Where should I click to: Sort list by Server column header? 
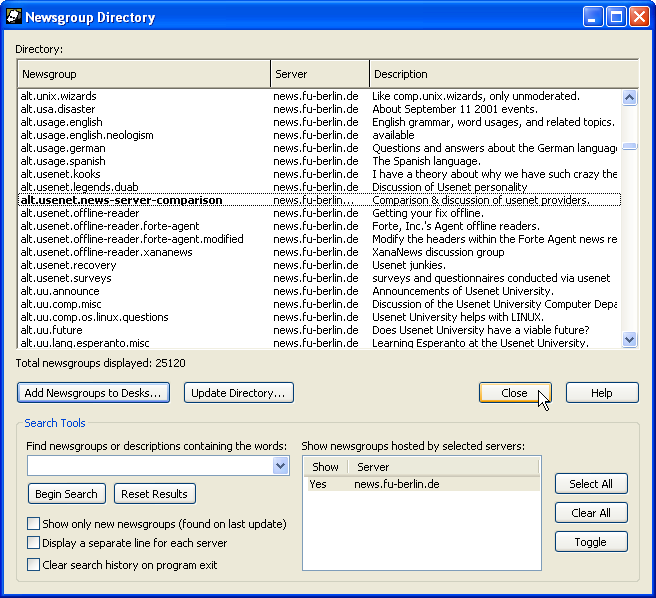tap(319, 74)
